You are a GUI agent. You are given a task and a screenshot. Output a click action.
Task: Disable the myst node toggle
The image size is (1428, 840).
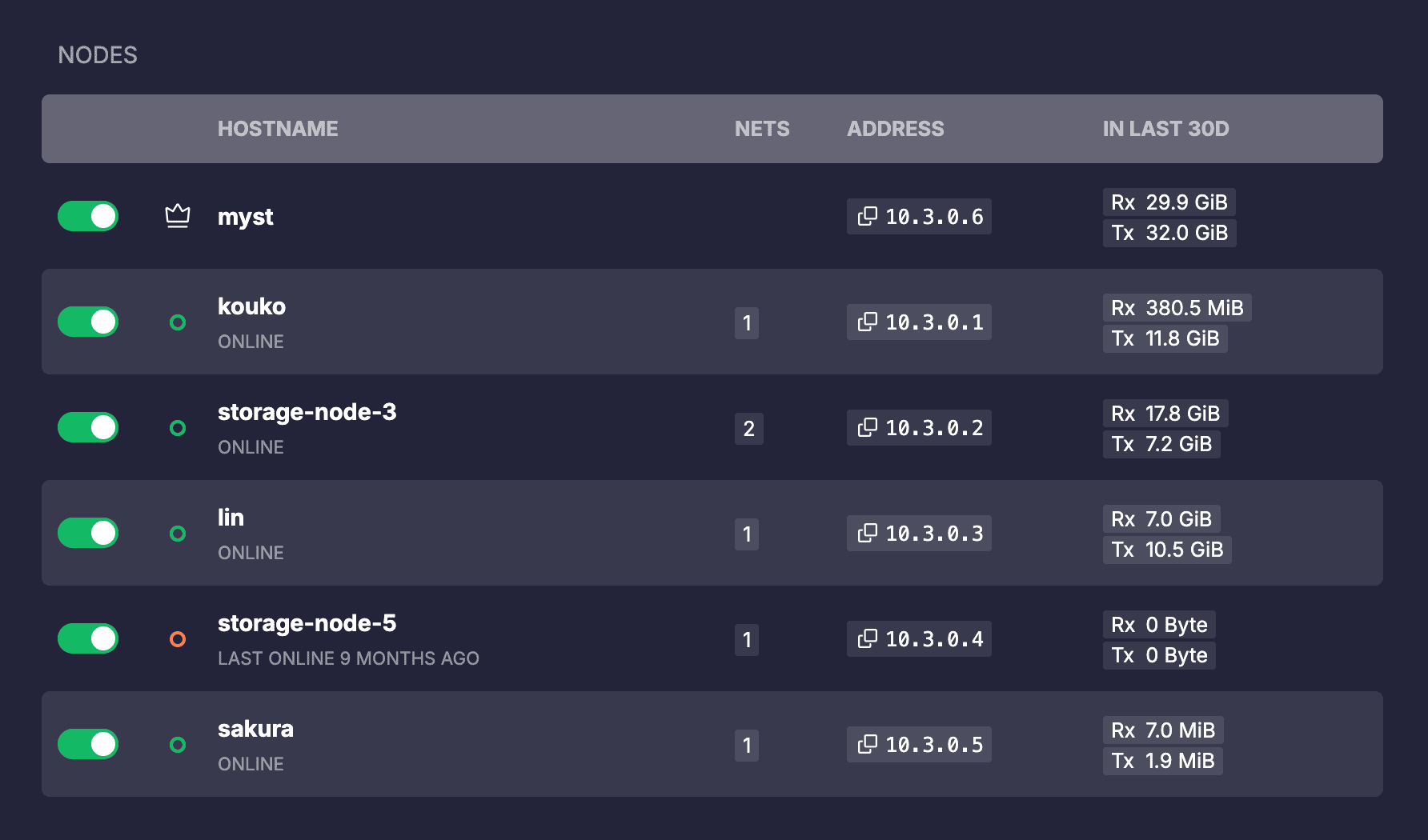88,216
